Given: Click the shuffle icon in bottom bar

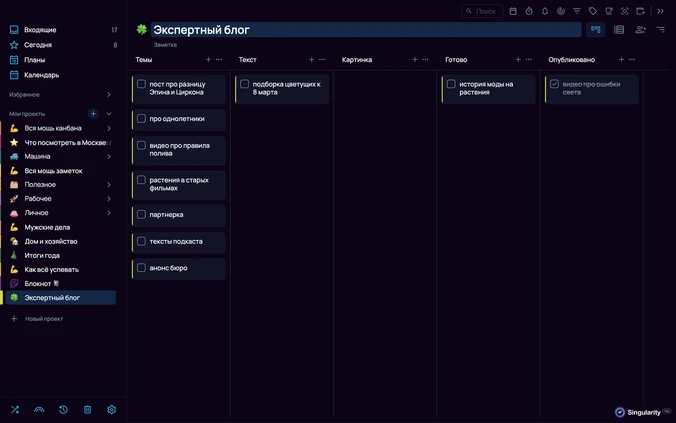Looking at the screenshot, I should coord(15,410).
